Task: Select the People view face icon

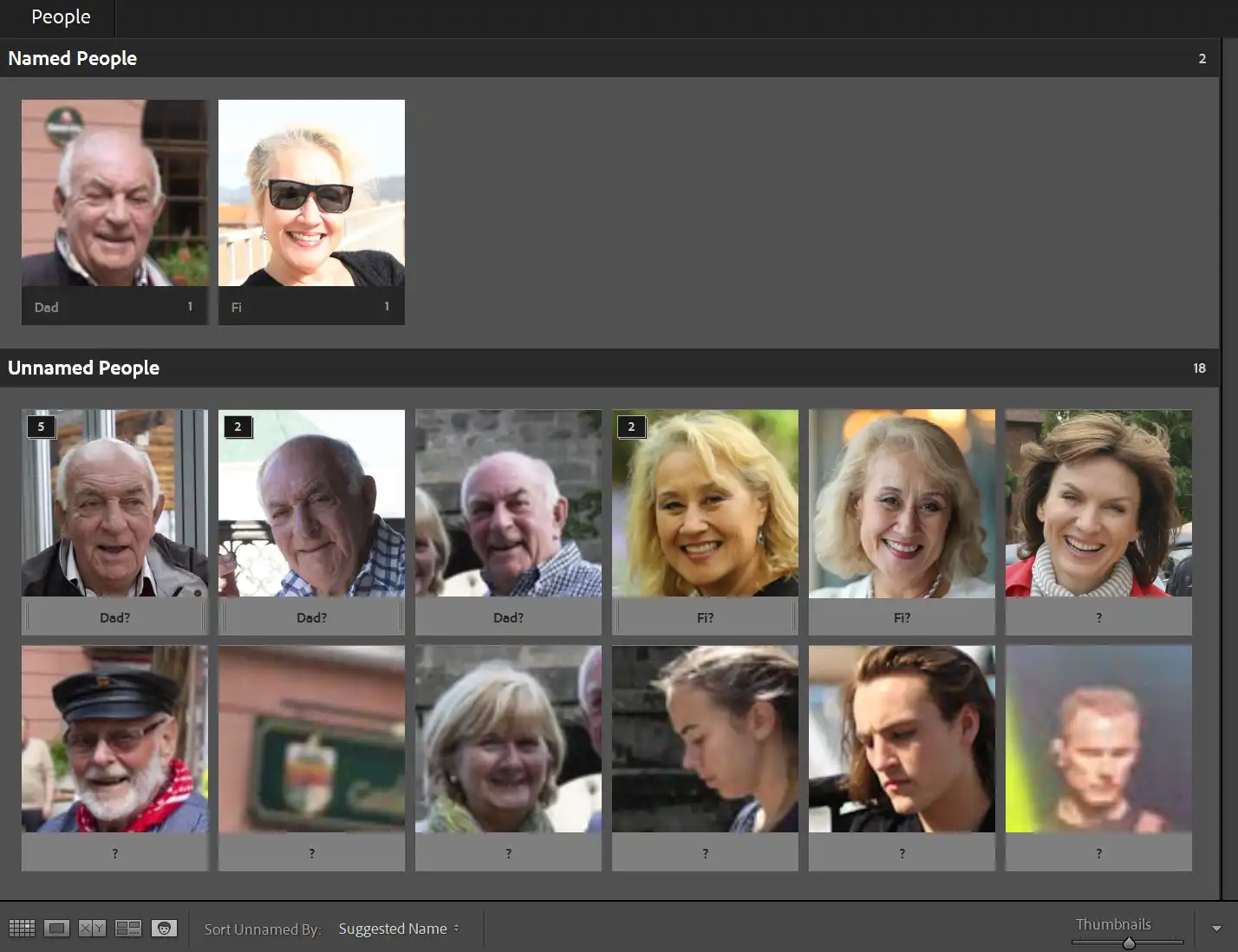Action: coord(164,929)
